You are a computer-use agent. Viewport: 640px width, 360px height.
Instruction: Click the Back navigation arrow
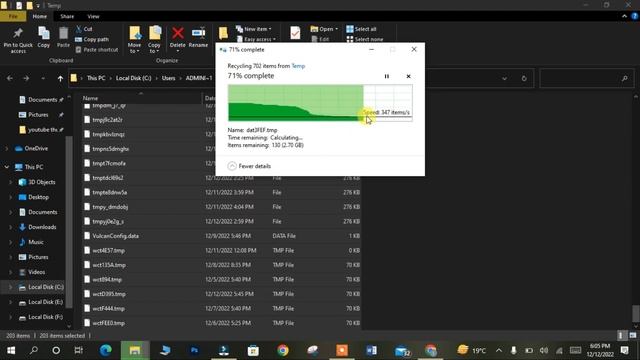[10, 78]
